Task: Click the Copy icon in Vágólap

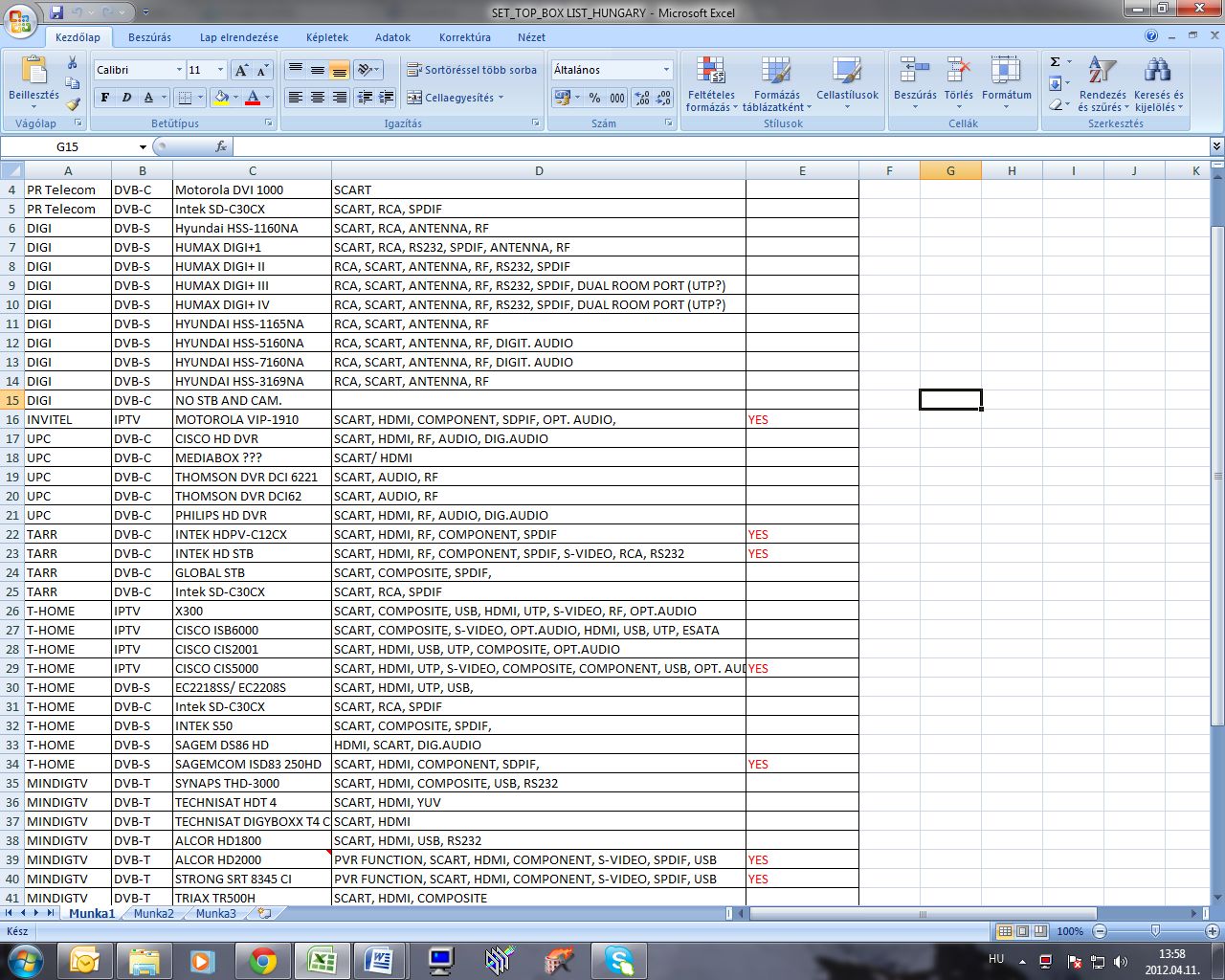Action: point(72,83)
